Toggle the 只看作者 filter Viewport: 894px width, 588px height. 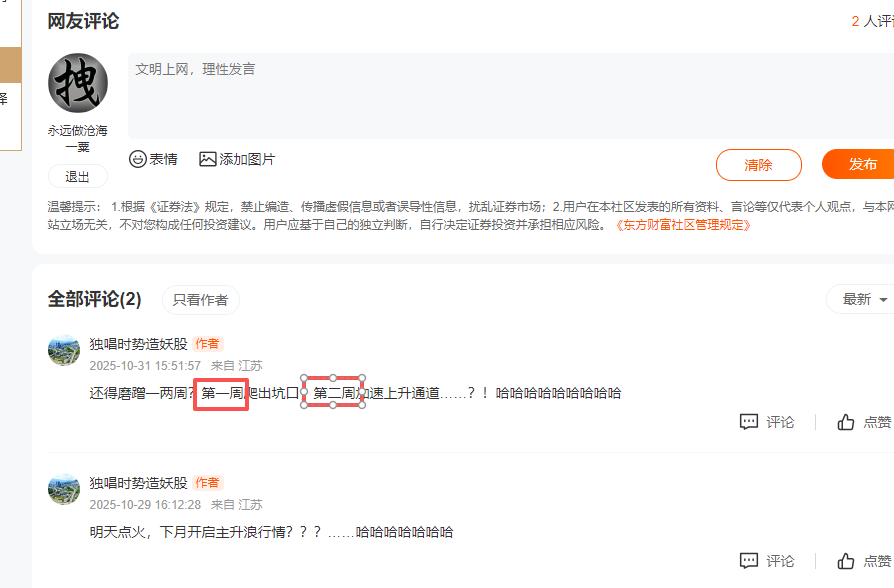201,300
